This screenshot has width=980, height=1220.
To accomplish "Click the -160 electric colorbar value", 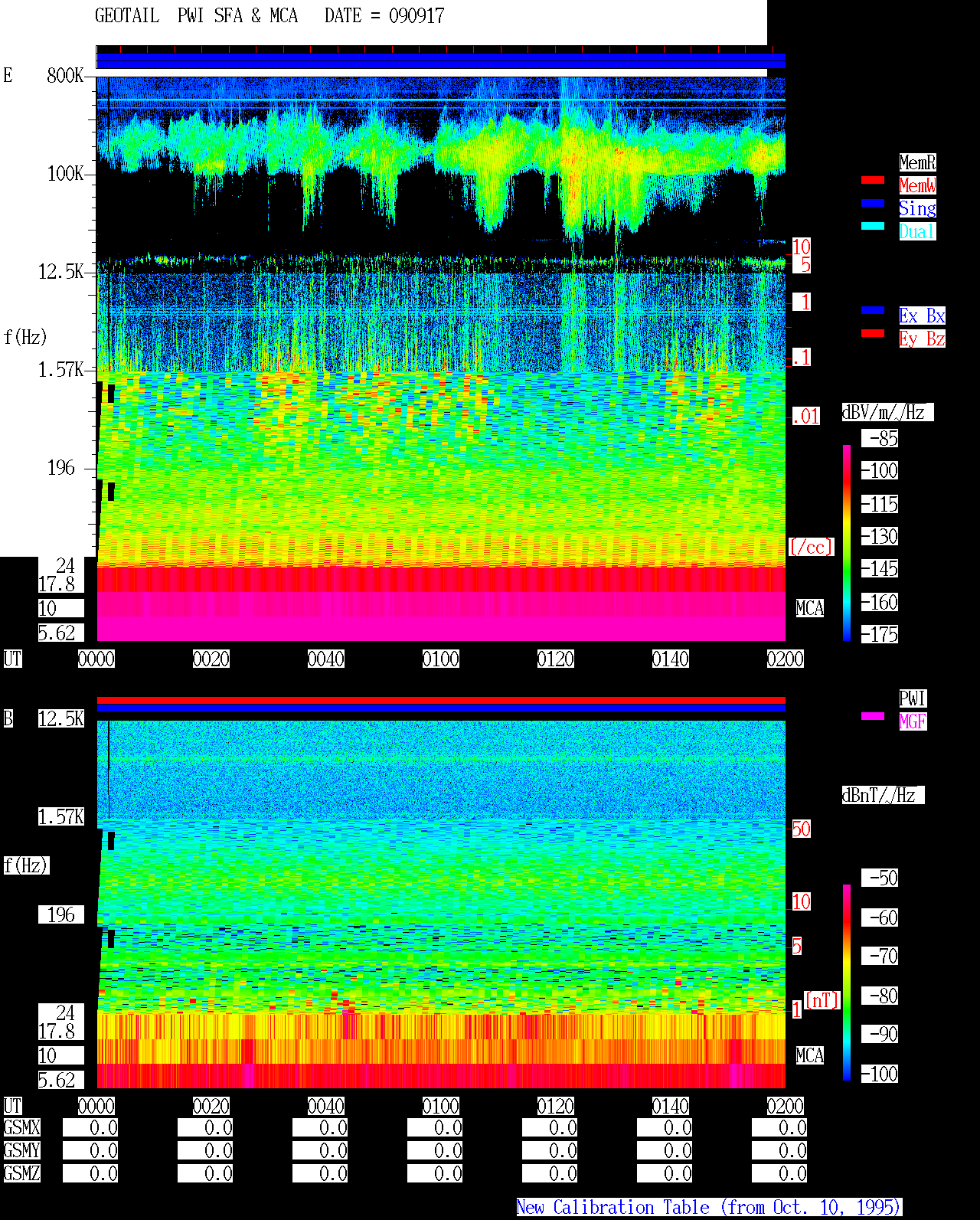I will [x=880, y=603].
